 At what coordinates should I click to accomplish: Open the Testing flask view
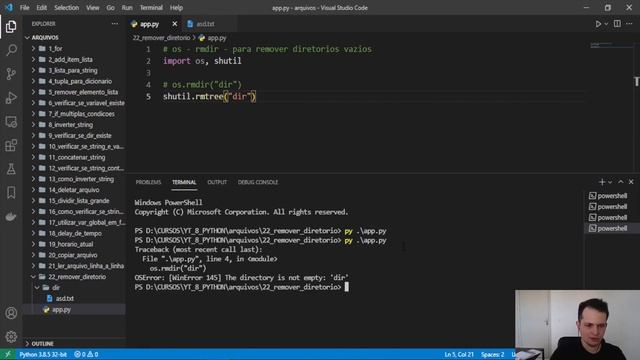[x=11, y=169]
